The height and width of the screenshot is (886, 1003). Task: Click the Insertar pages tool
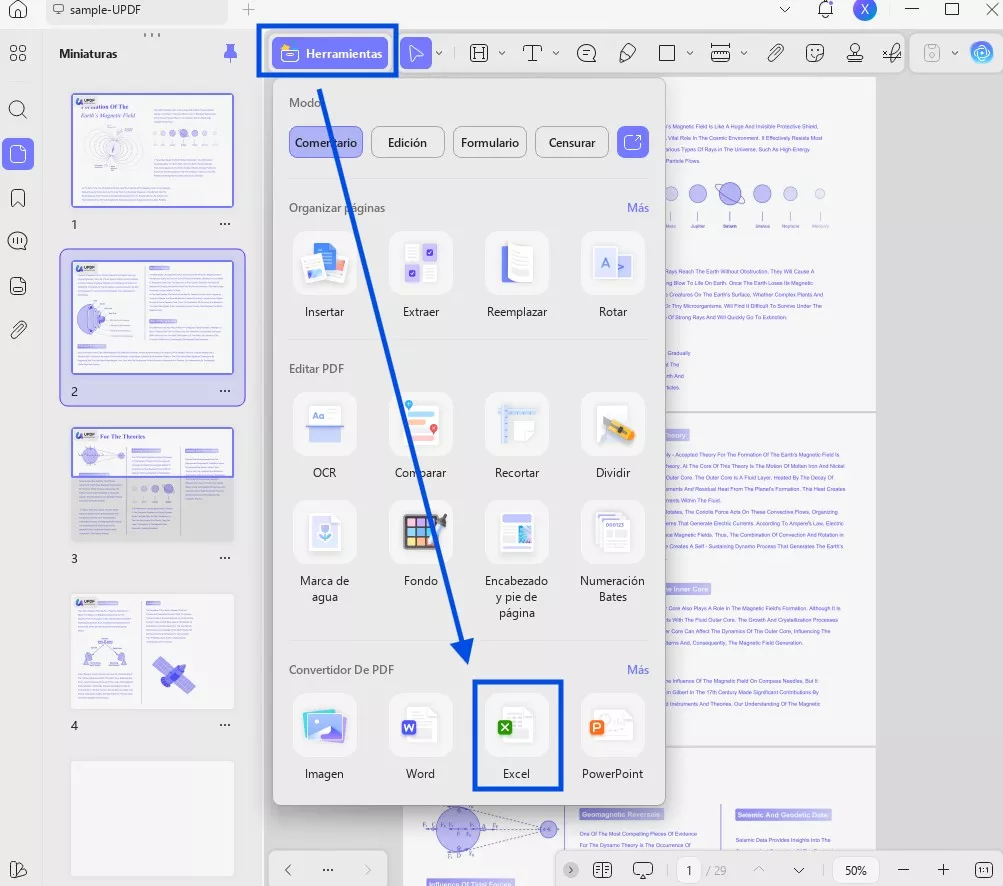click(x=324, y=276)
